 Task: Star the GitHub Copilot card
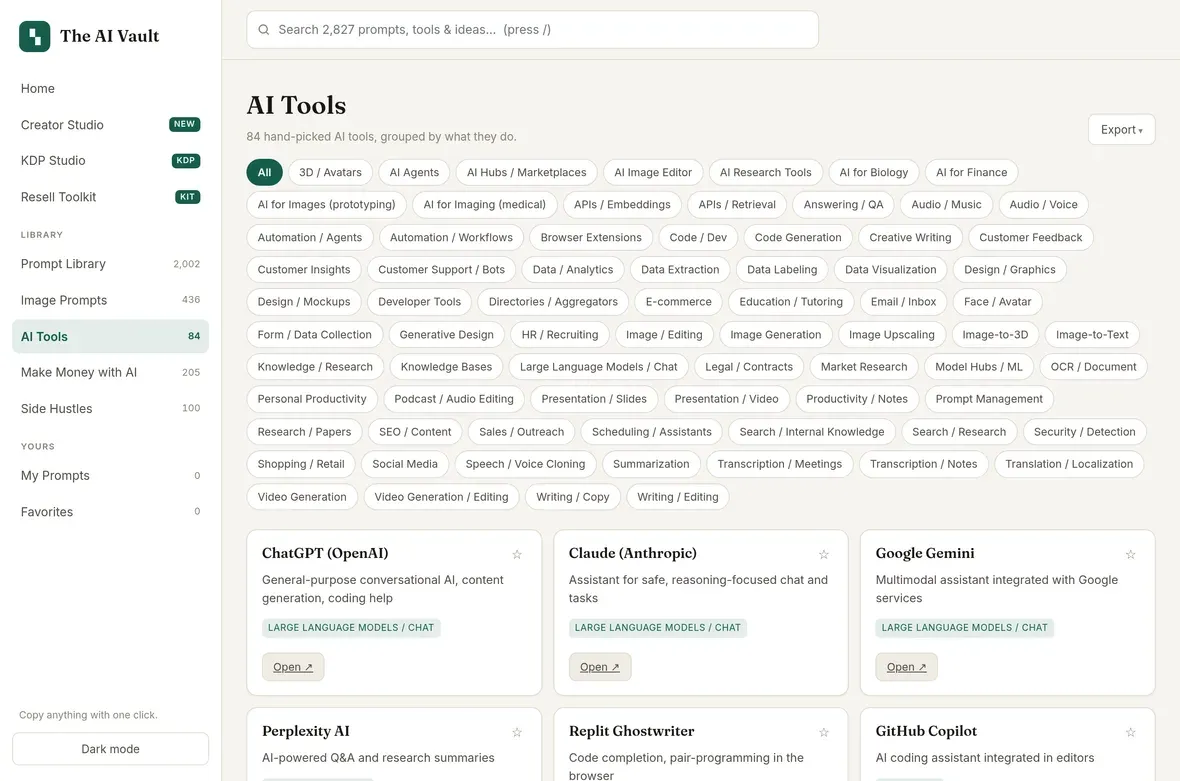(1130, 732)
